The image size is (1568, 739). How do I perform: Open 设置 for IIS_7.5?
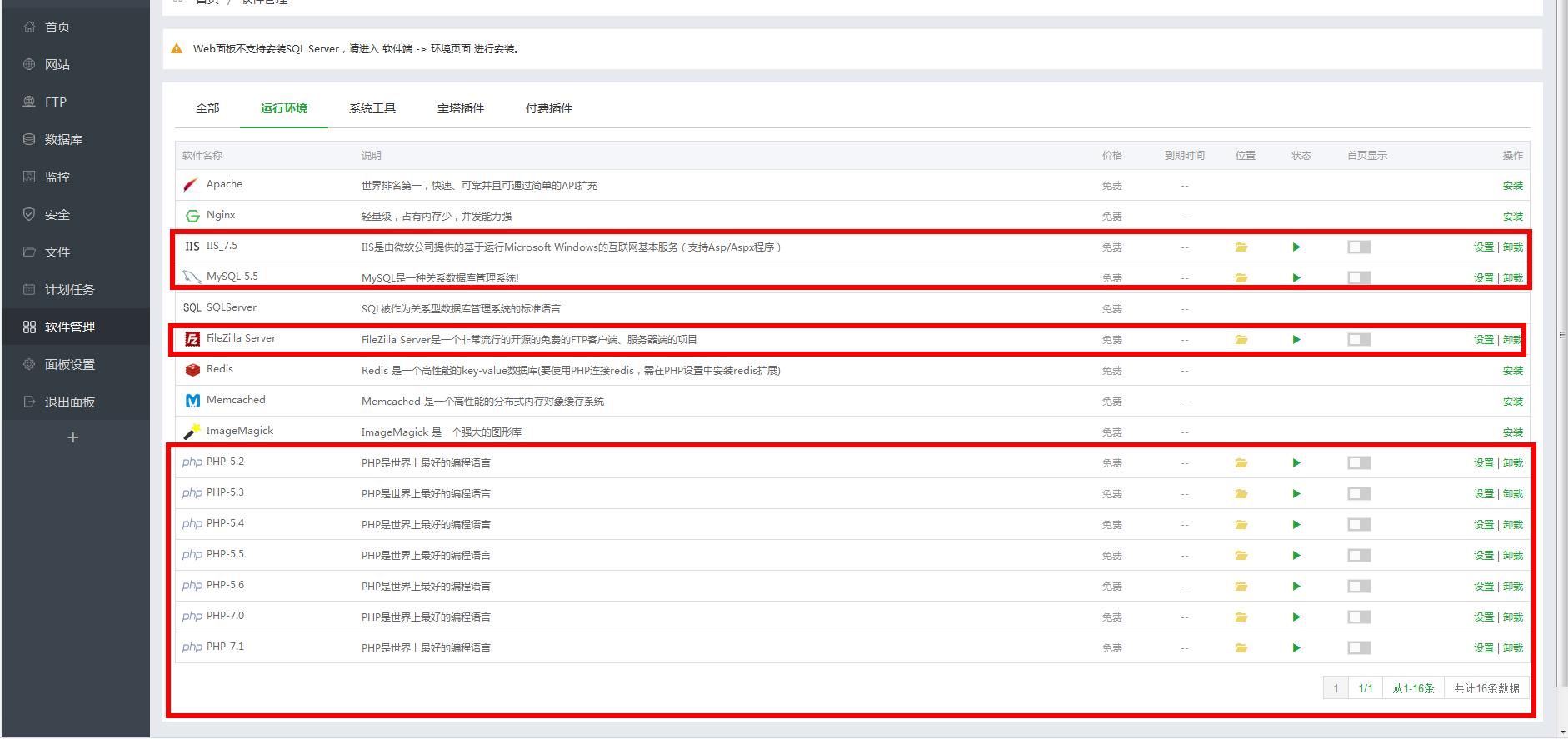click(1484, 247)
